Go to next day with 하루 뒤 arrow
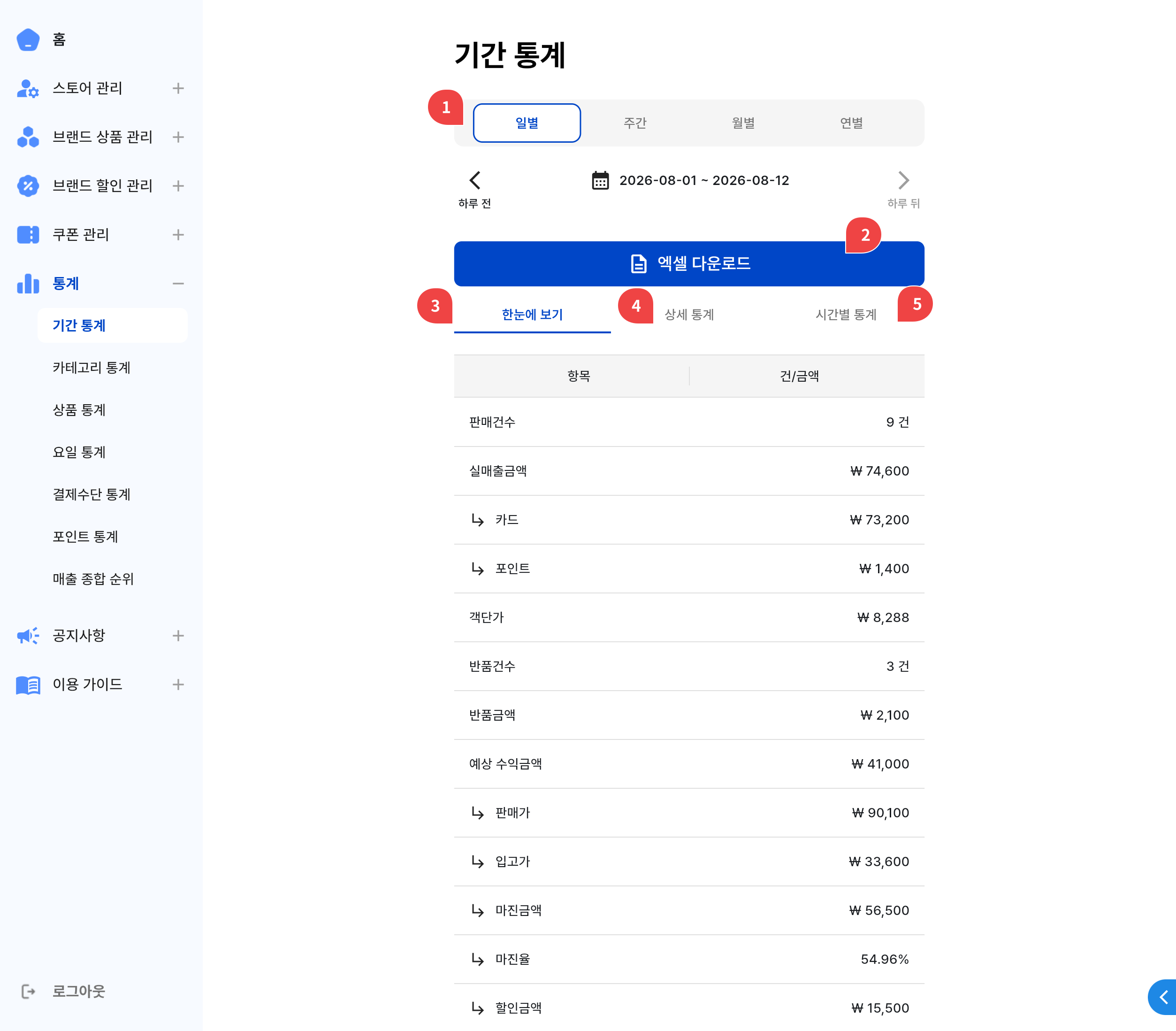The height and width of the screenshot is (1031, 1176). tap(903, 181)
